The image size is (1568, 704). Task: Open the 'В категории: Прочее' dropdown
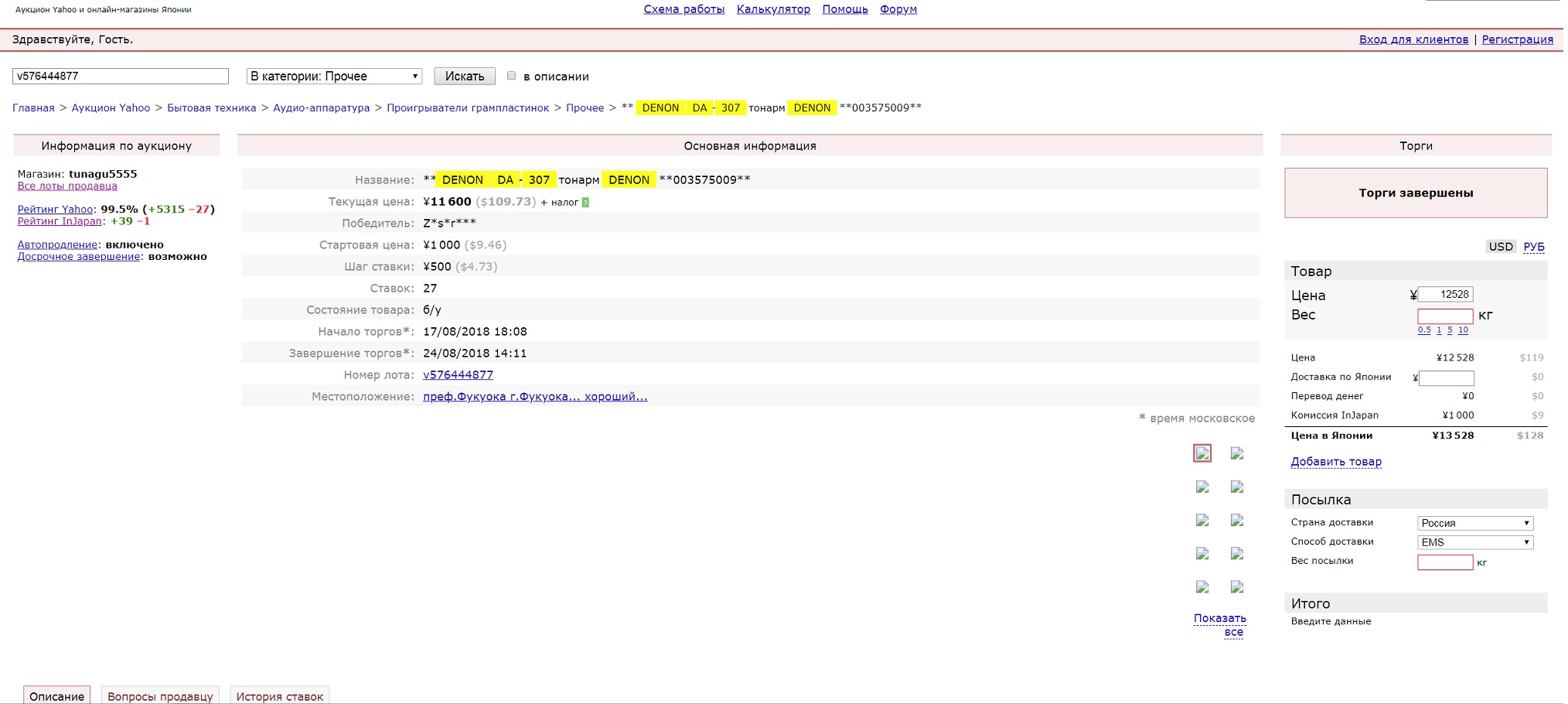pyautogui.click(x=334, y=76)
